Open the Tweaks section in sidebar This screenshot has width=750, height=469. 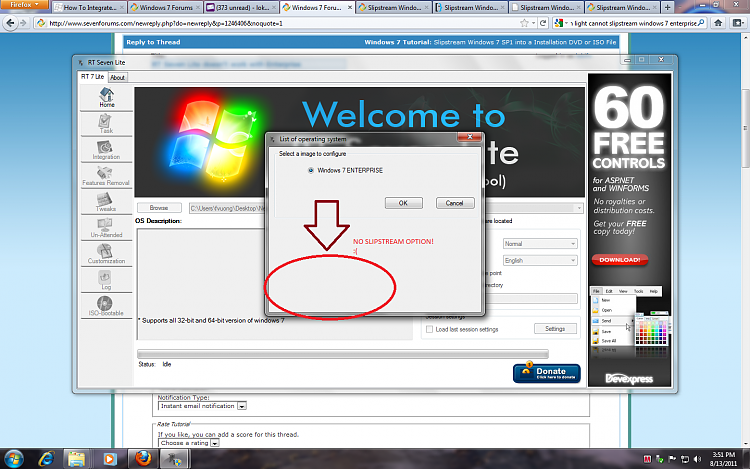coord(106,202)
